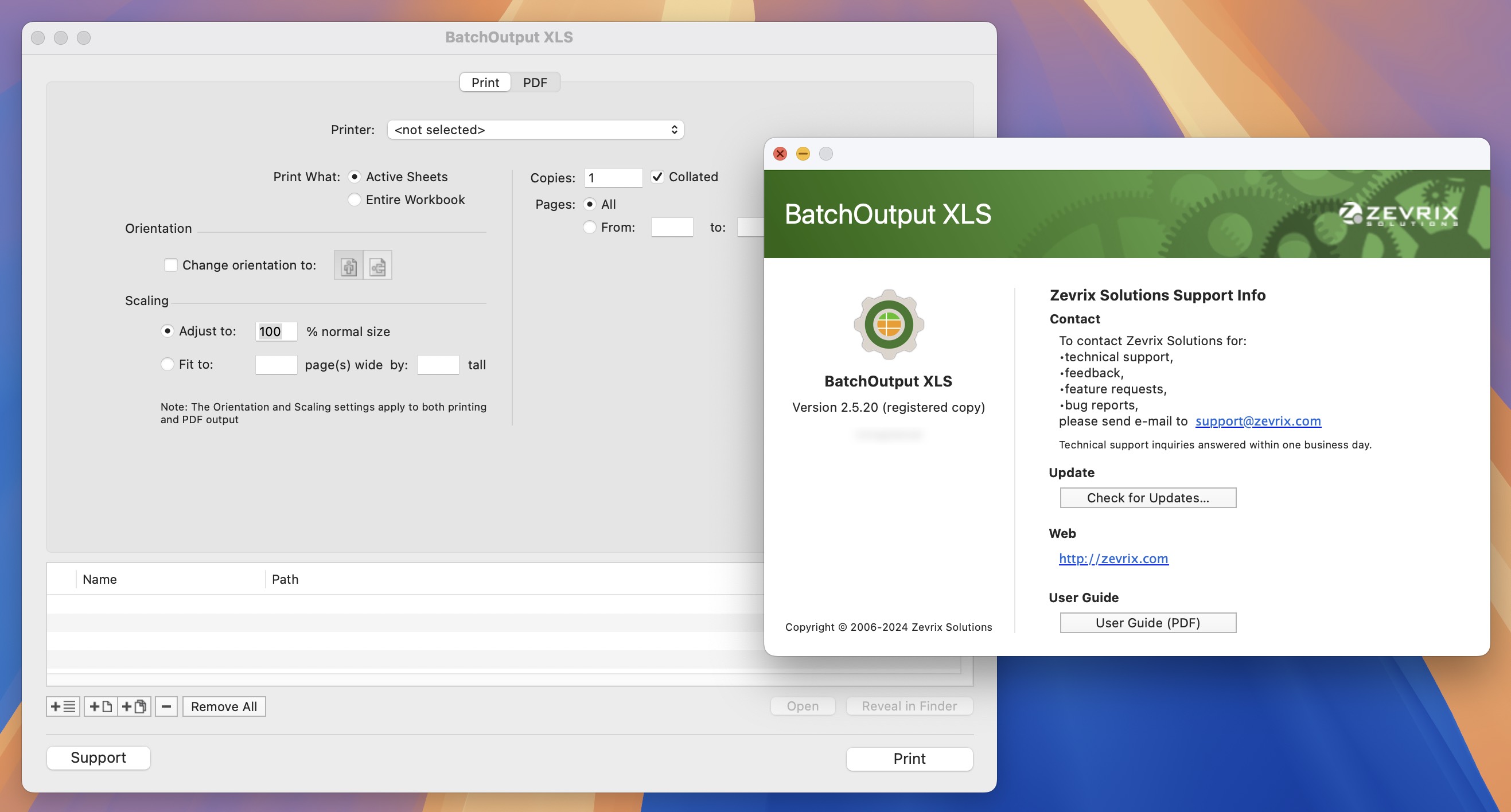This screenshot has width=1511, height=812.
Task: Click the http://zevrix.com website link
Action: coord(1113,558)
